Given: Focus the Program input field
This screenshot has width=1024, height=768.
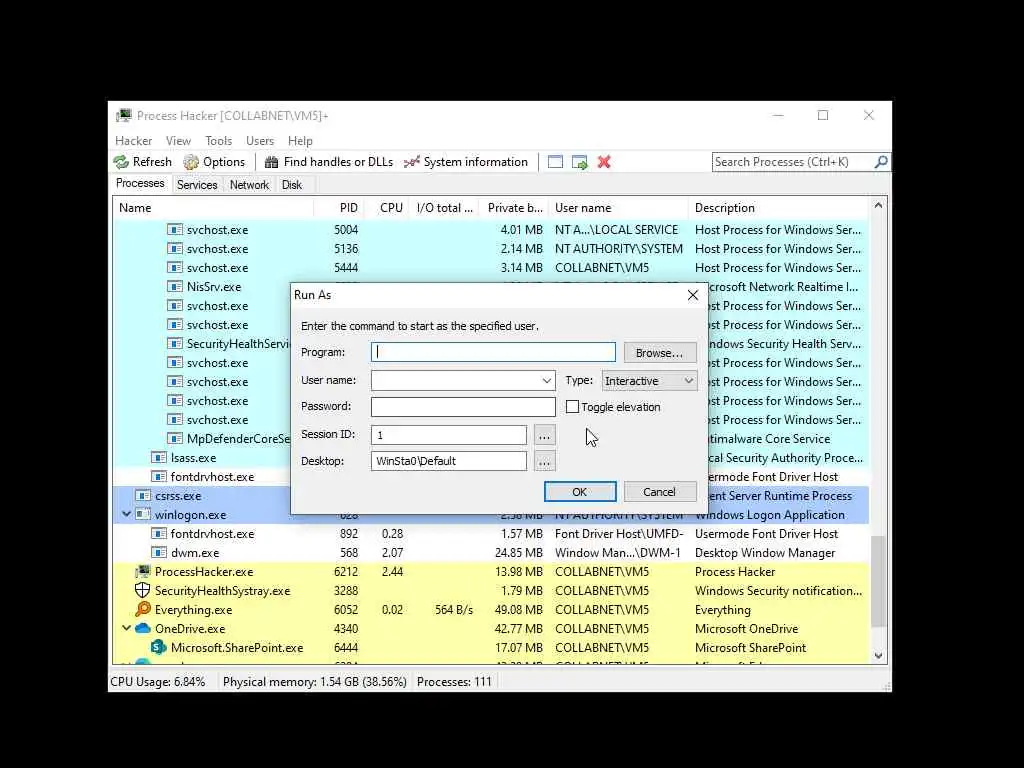Looking at the screenshot, I should 493,352.
